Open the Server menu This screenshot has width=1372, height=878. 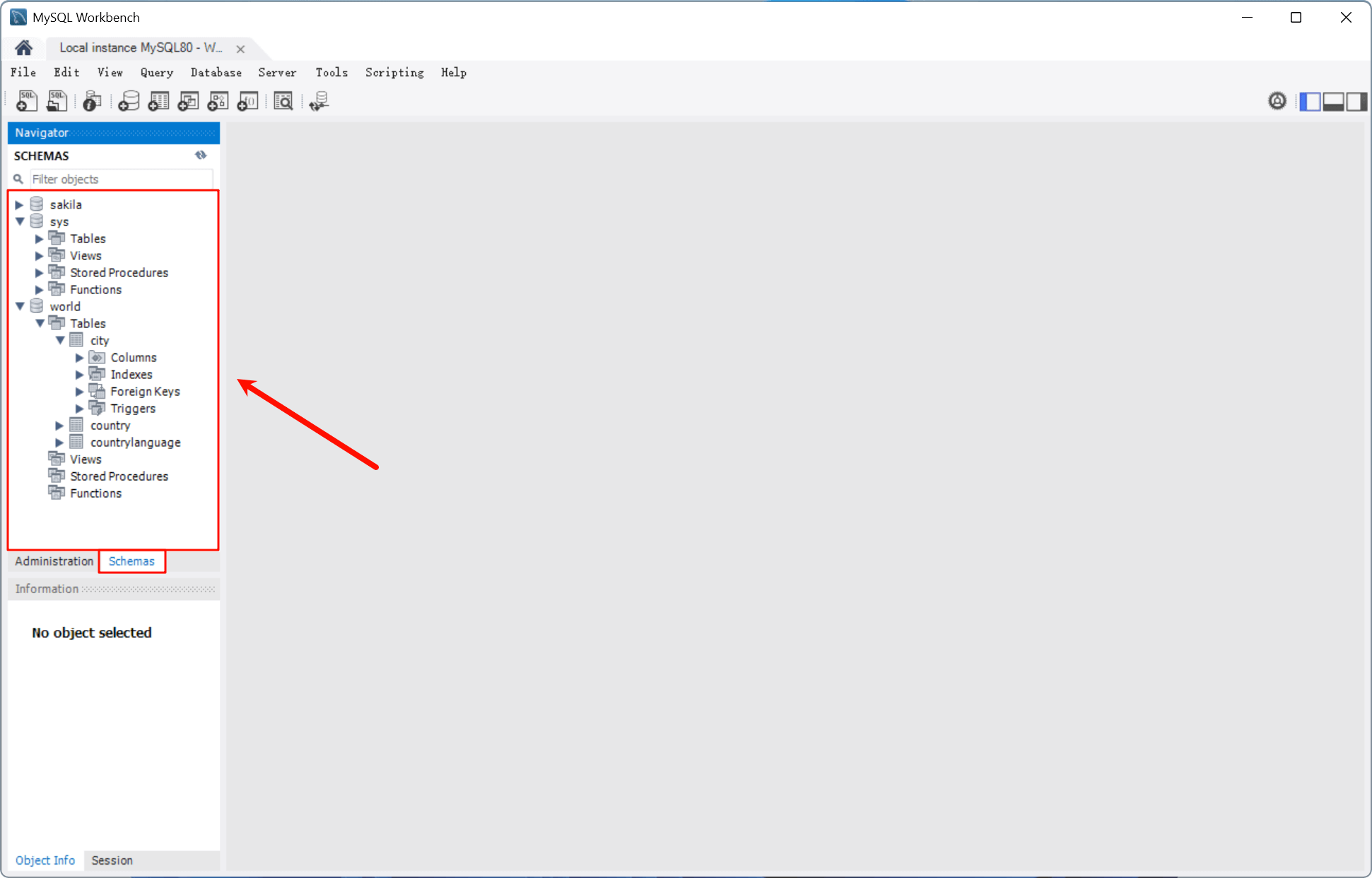click(277, 72)
